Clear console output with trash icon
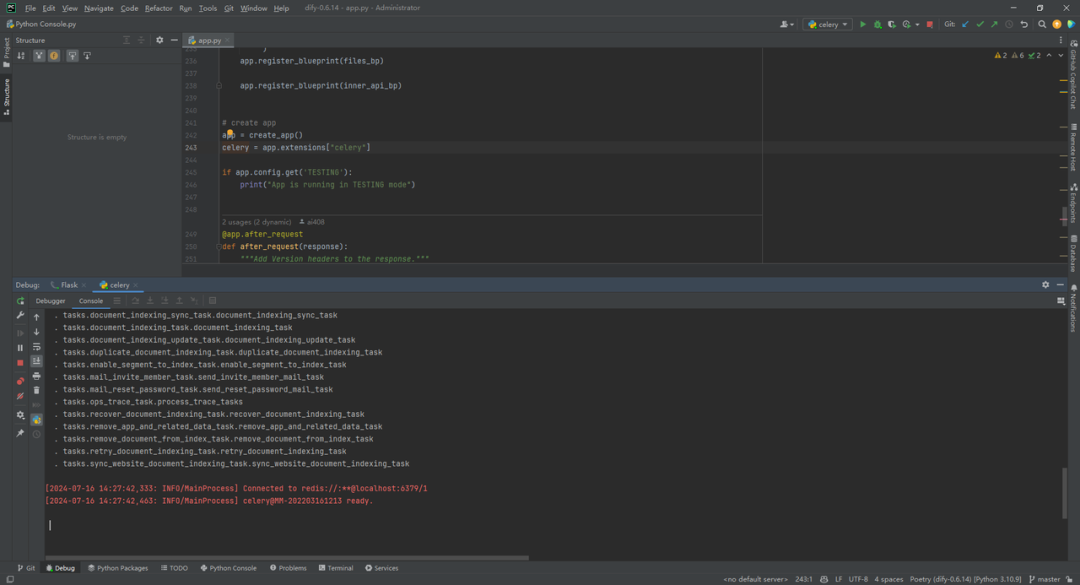Image resolution: width=1080 pixels, height=585 pixels. coord(37,391)
